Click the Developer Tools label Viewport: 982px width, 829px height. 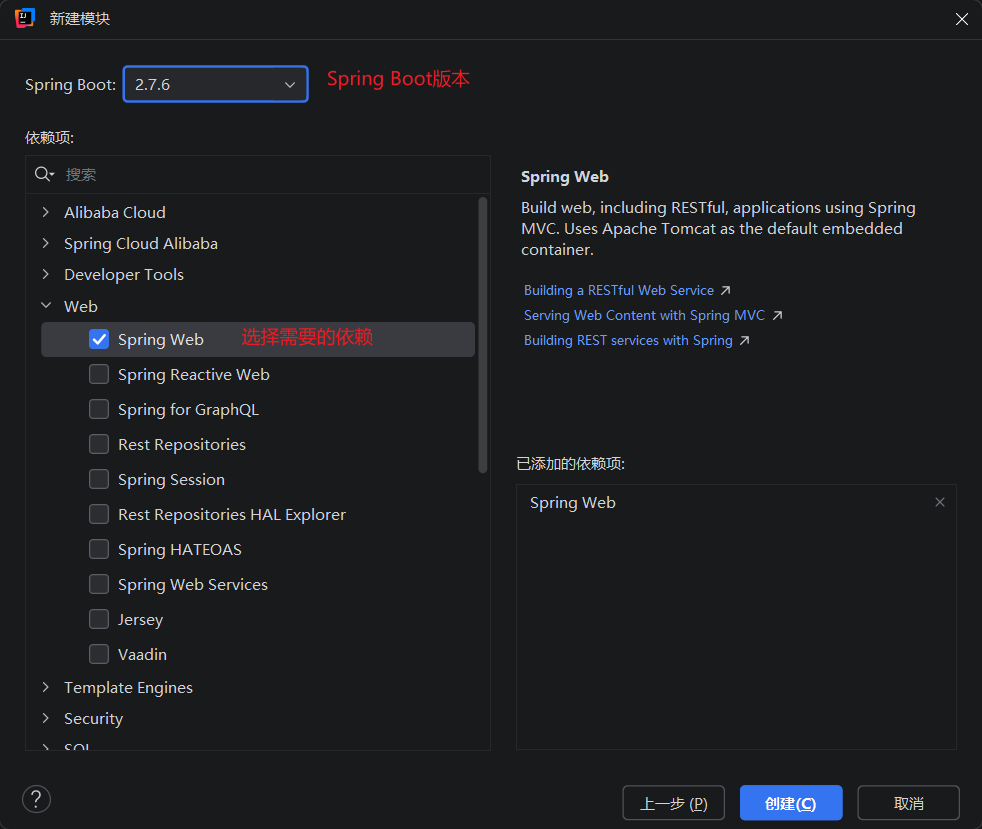[x=124, y=275]
